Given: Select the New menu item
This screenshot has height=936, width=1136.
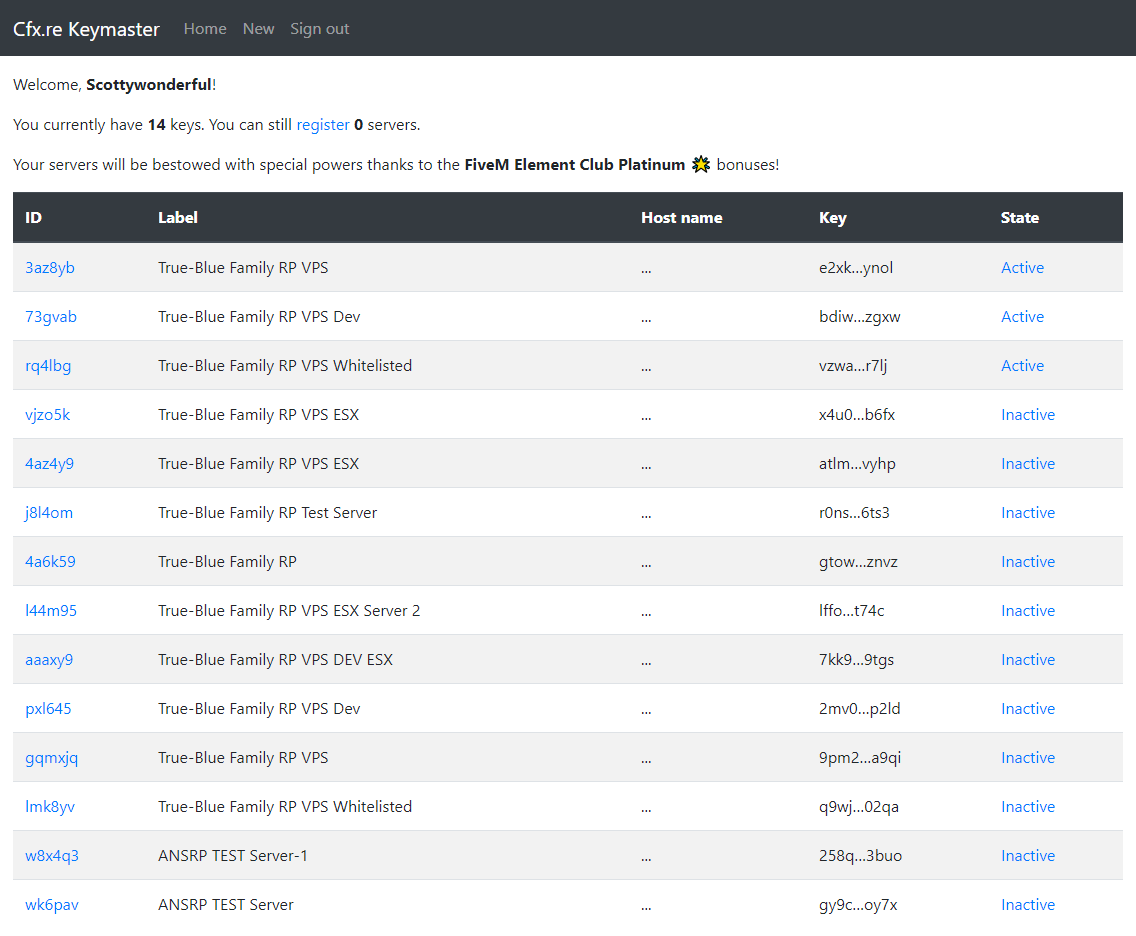Looking at the screenshot, I should coord(258,28).
